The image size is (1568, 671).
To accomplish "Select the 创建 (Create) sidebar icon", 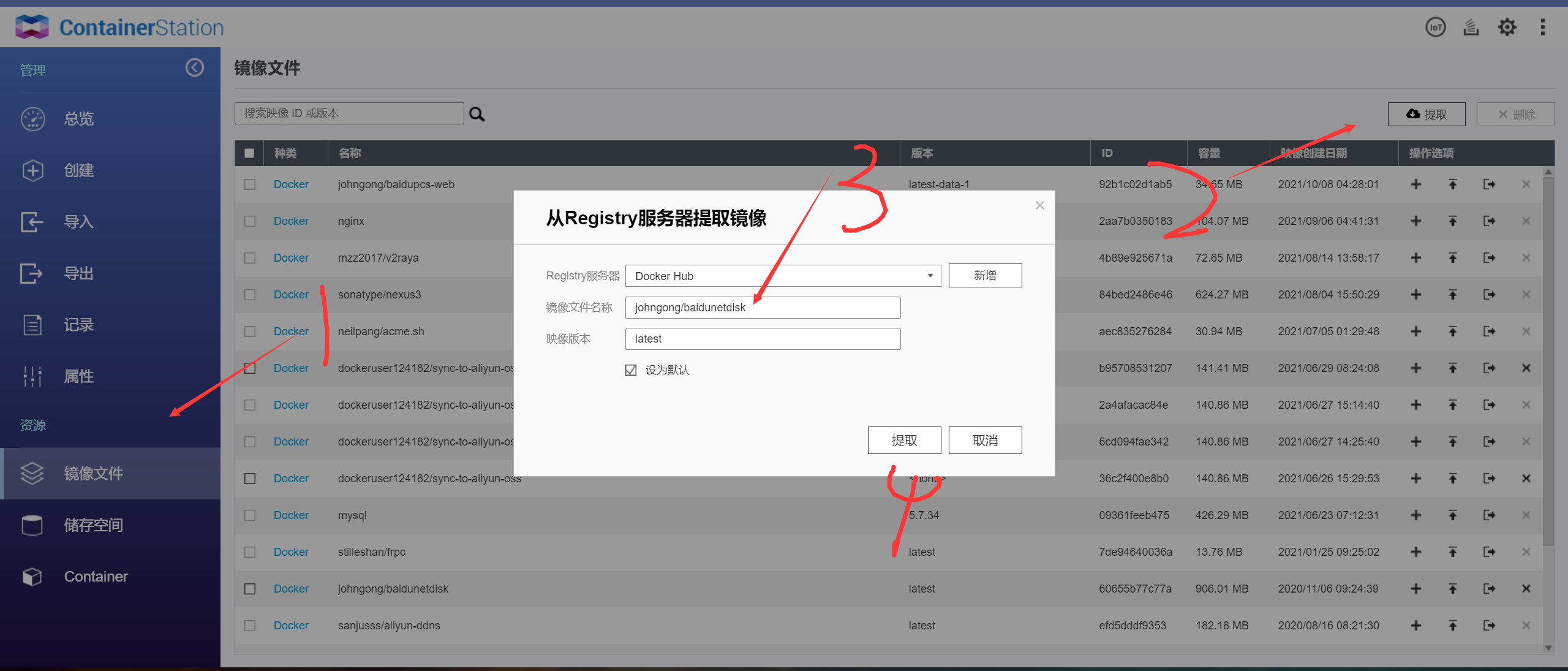I will tap(79, 170).
